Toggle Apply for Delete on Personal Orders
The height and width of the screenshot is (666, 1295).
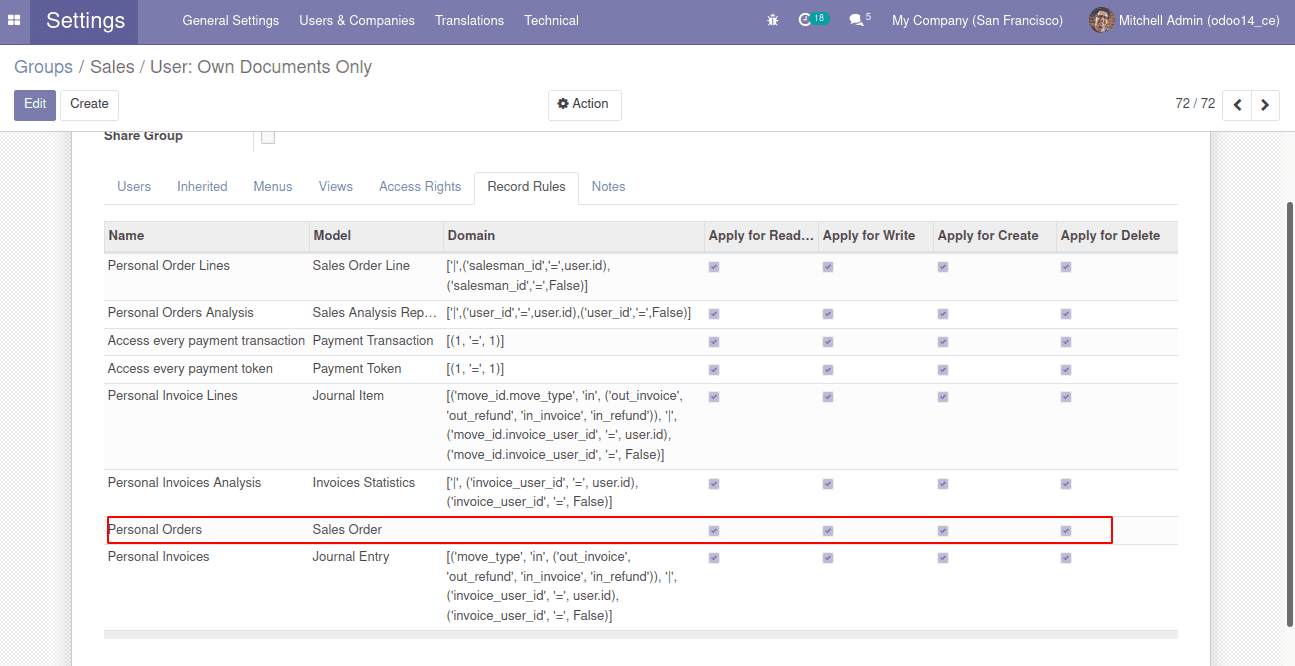[x=1066, y=531]
